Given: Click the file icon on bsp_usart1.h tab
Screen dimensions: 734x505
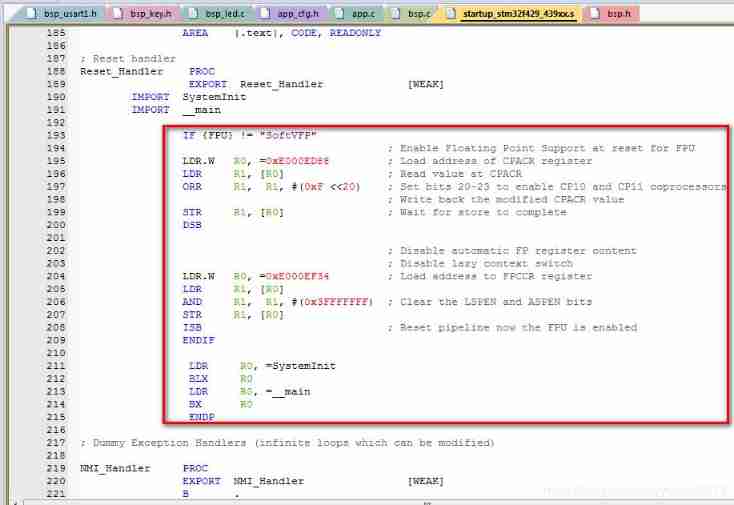Looking at the screenshot, I should (31, 14).
